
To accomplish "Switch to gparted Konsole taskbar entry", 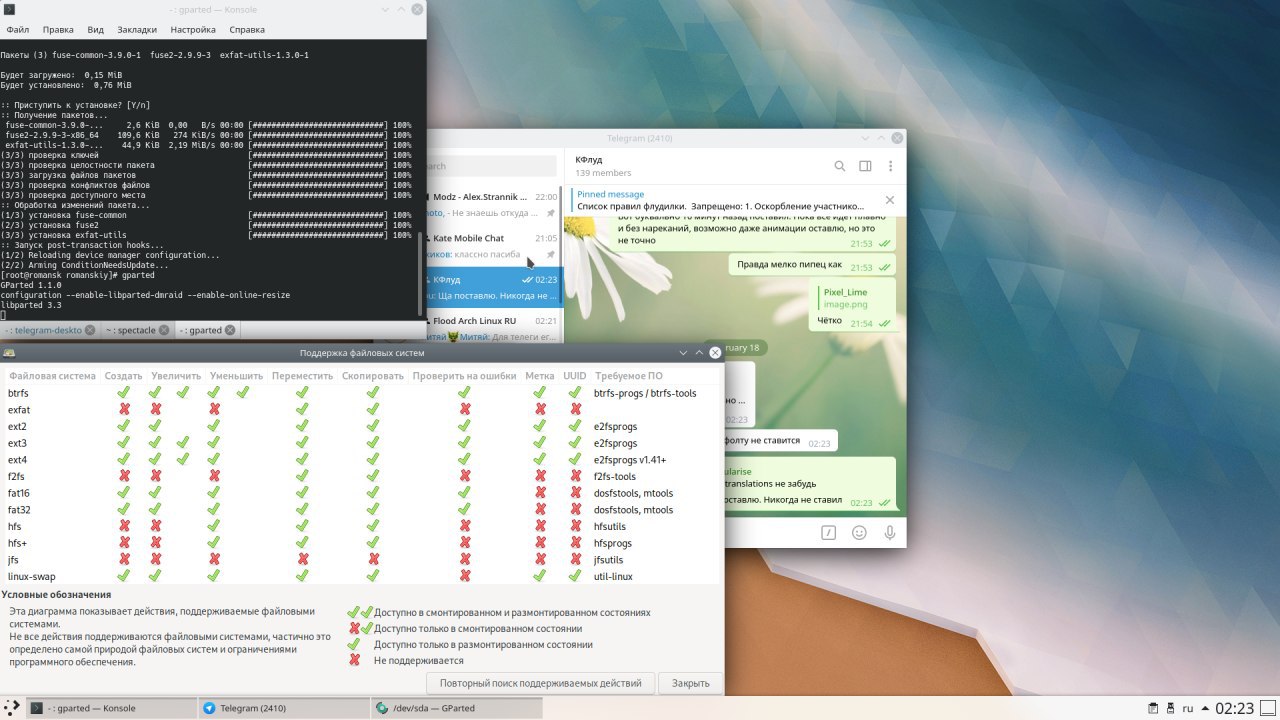I will coord(110,708).
